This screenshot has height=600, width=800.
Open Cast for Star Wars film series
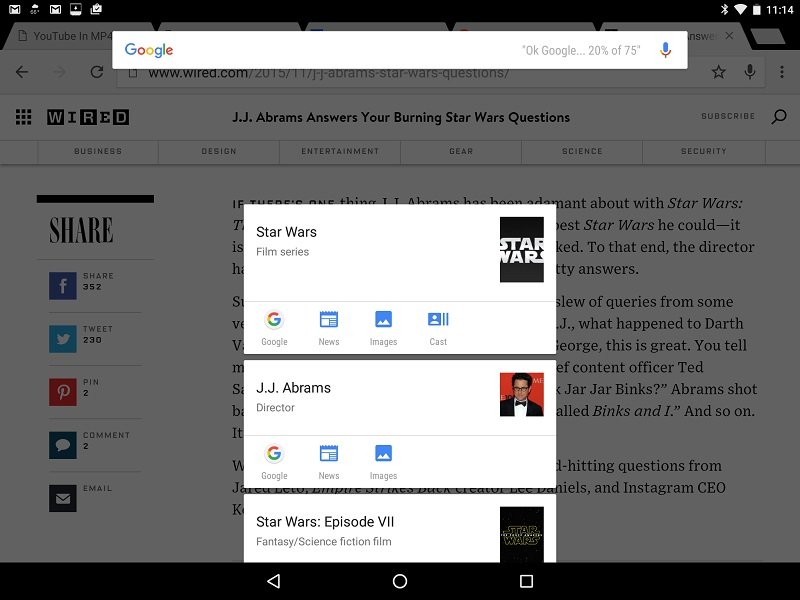coord(438,328)
